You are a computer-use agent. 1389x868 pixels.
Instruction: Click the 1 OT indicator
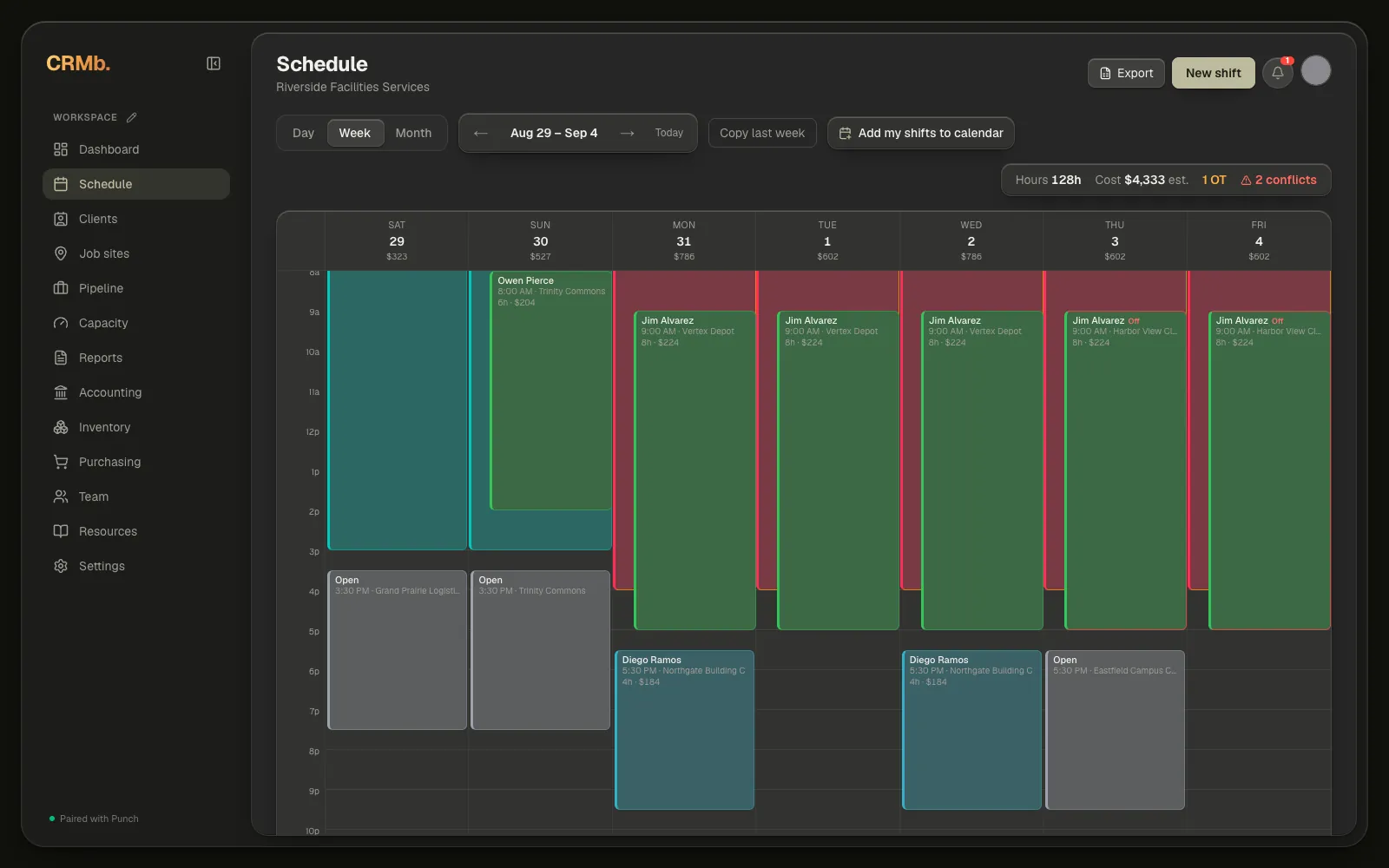(x=1214, y=180)
